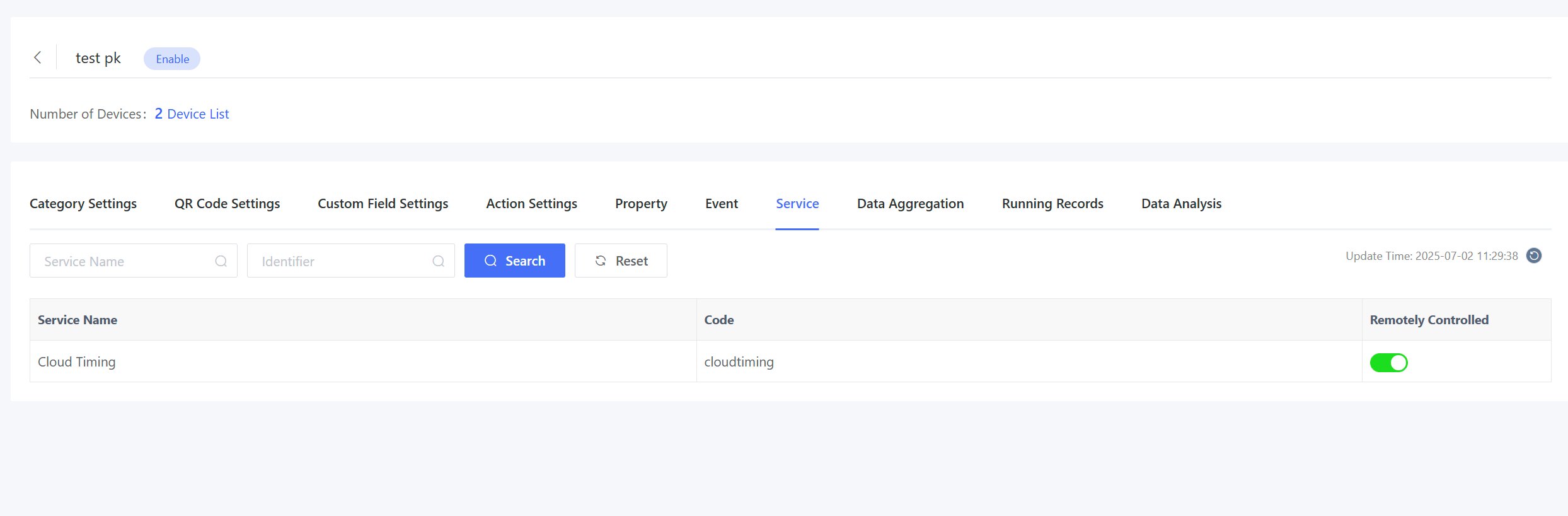1568x516 pixels.
Task: Open the Device List link
Action: [198, 114]
